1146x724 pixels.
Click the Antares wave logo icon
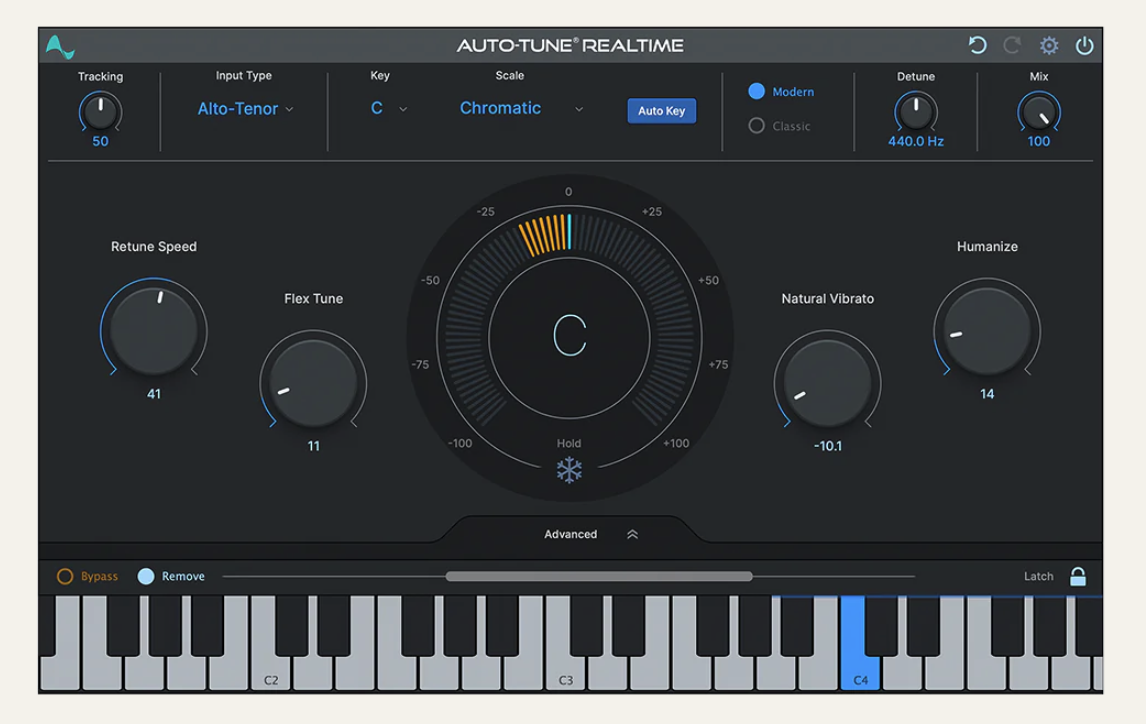[x=59, y=47]
